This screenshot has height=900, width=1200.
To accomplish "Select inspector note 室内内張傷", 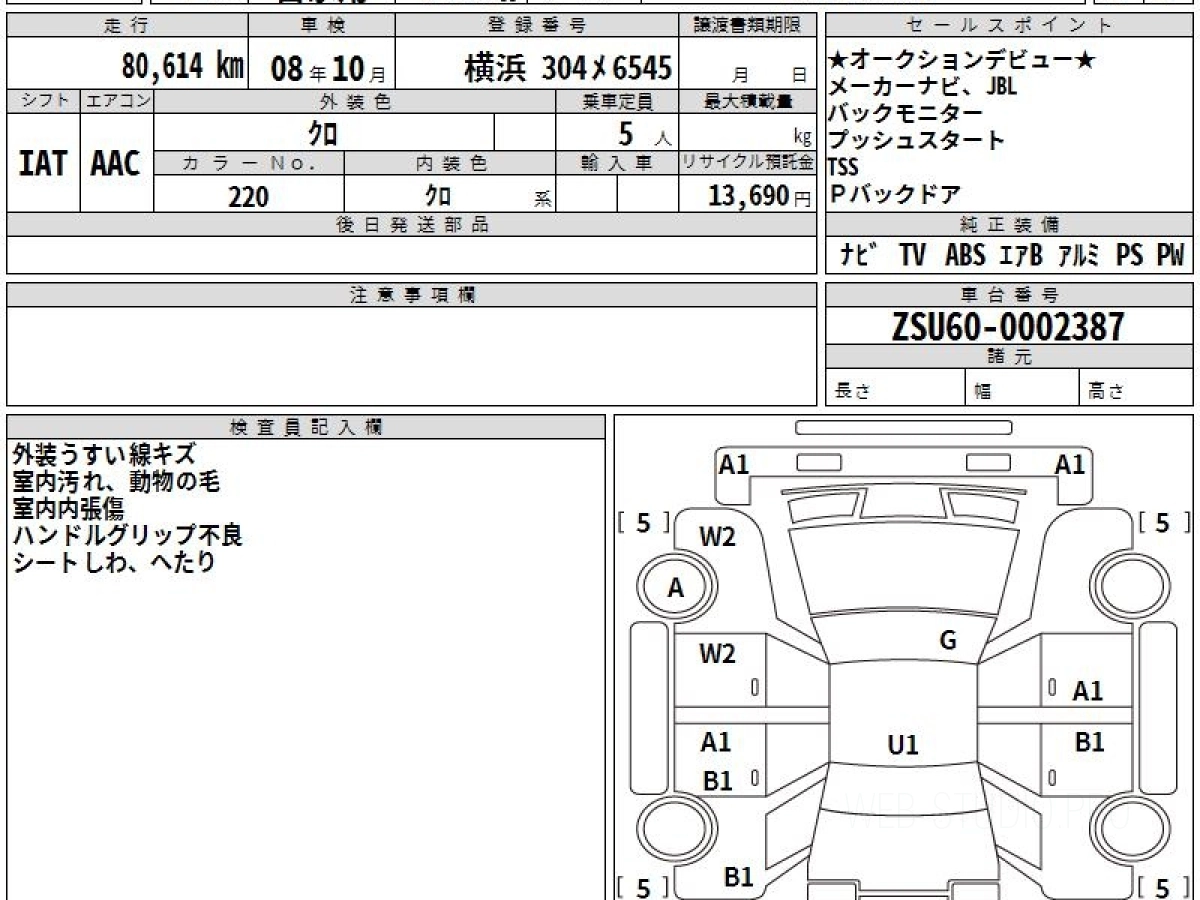I will [70, 508].
